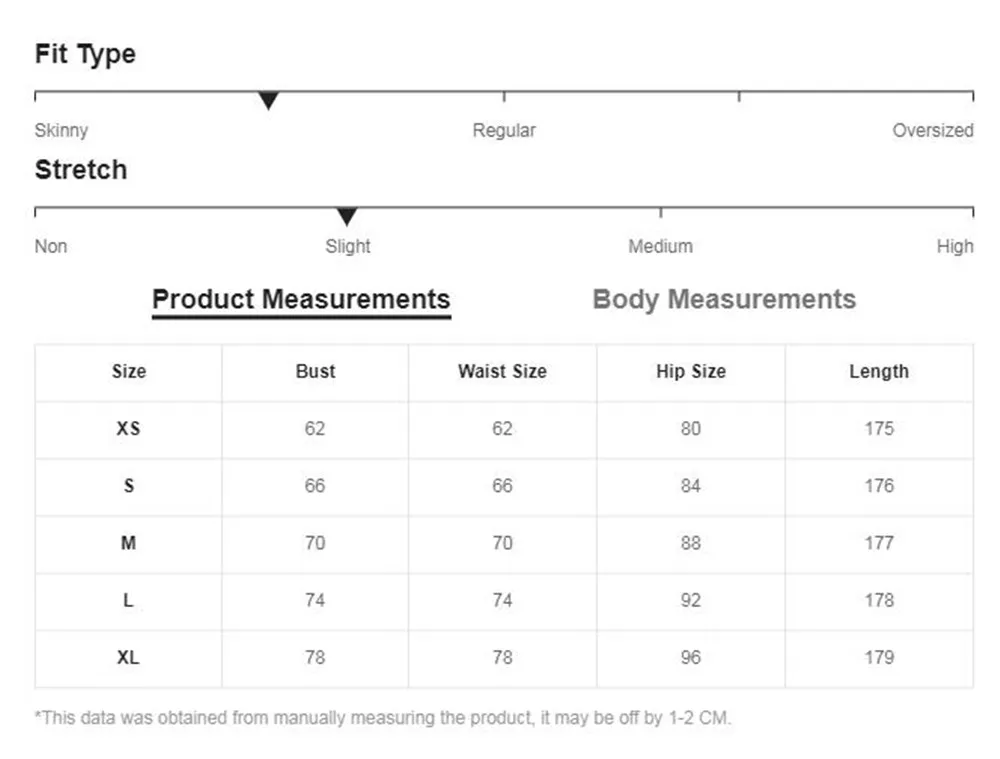The image size is (1000, 759).
Task: Click the Oversized fit label
Action: pyautogui.click(x=932, y=130)
